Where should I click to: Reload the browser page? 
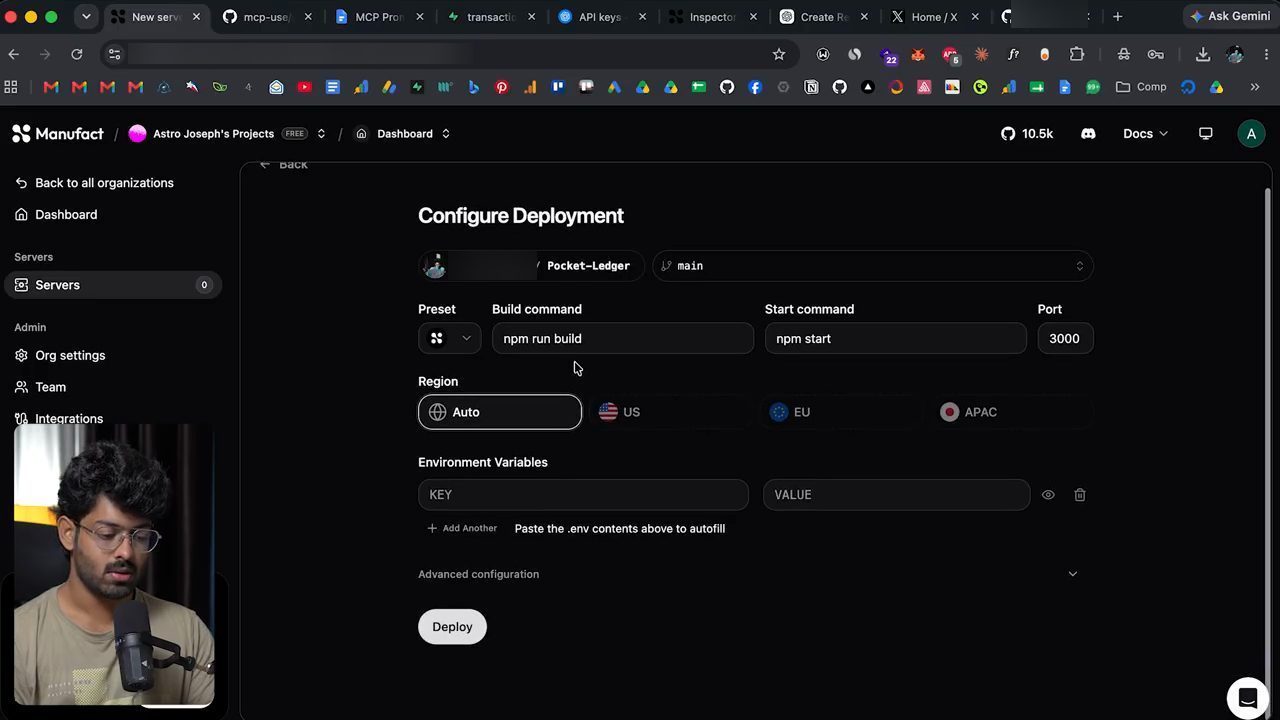coord(77,54)
